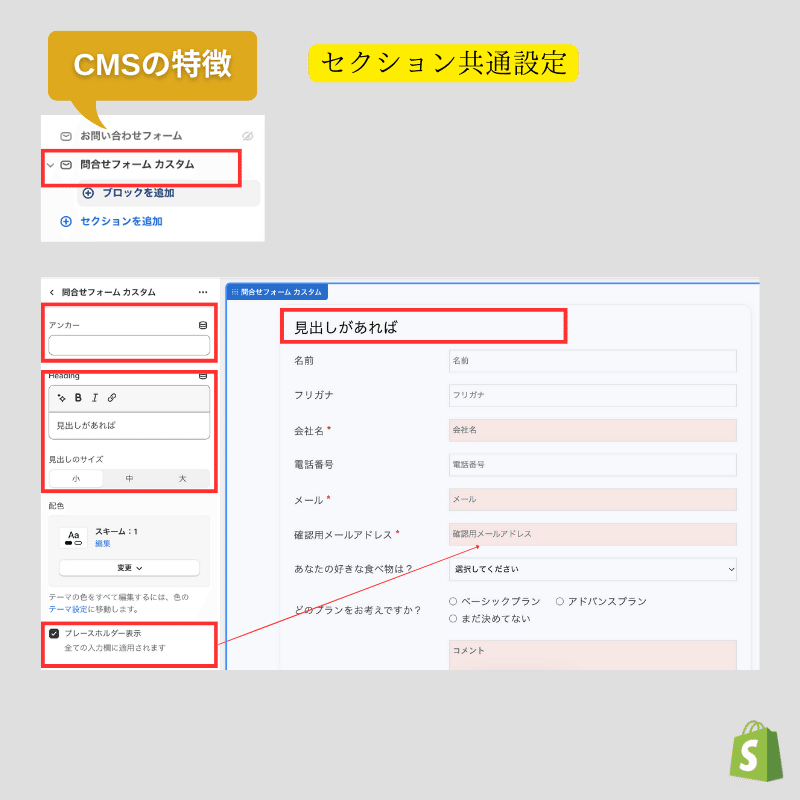Image resolution: width=800 pixels, height=800 pixels.
Task: Click the Shopify logo in the corner
Action: [755, 752]
